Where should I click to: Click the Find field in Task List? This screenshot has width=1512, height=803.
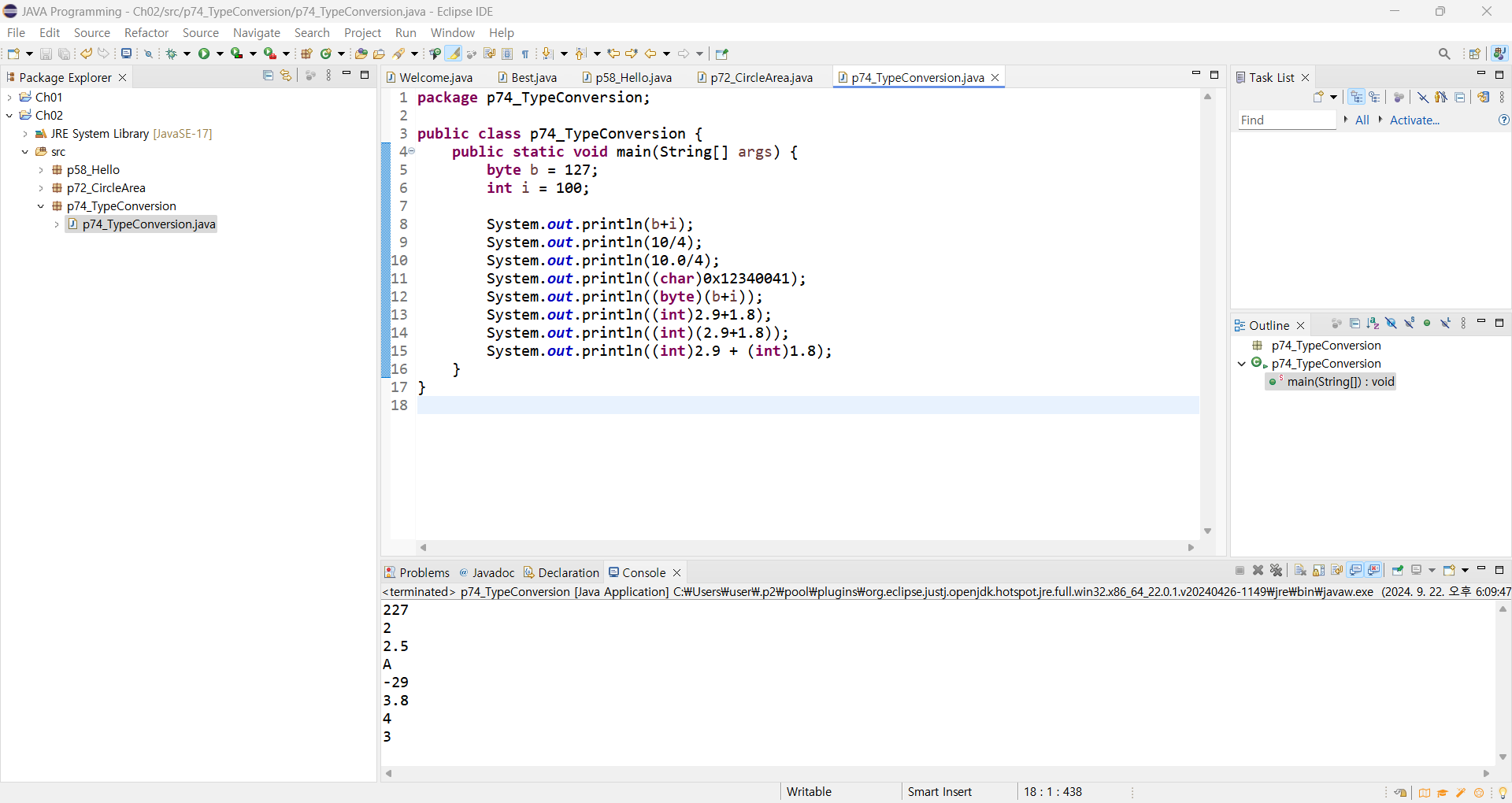point(1286,120)
